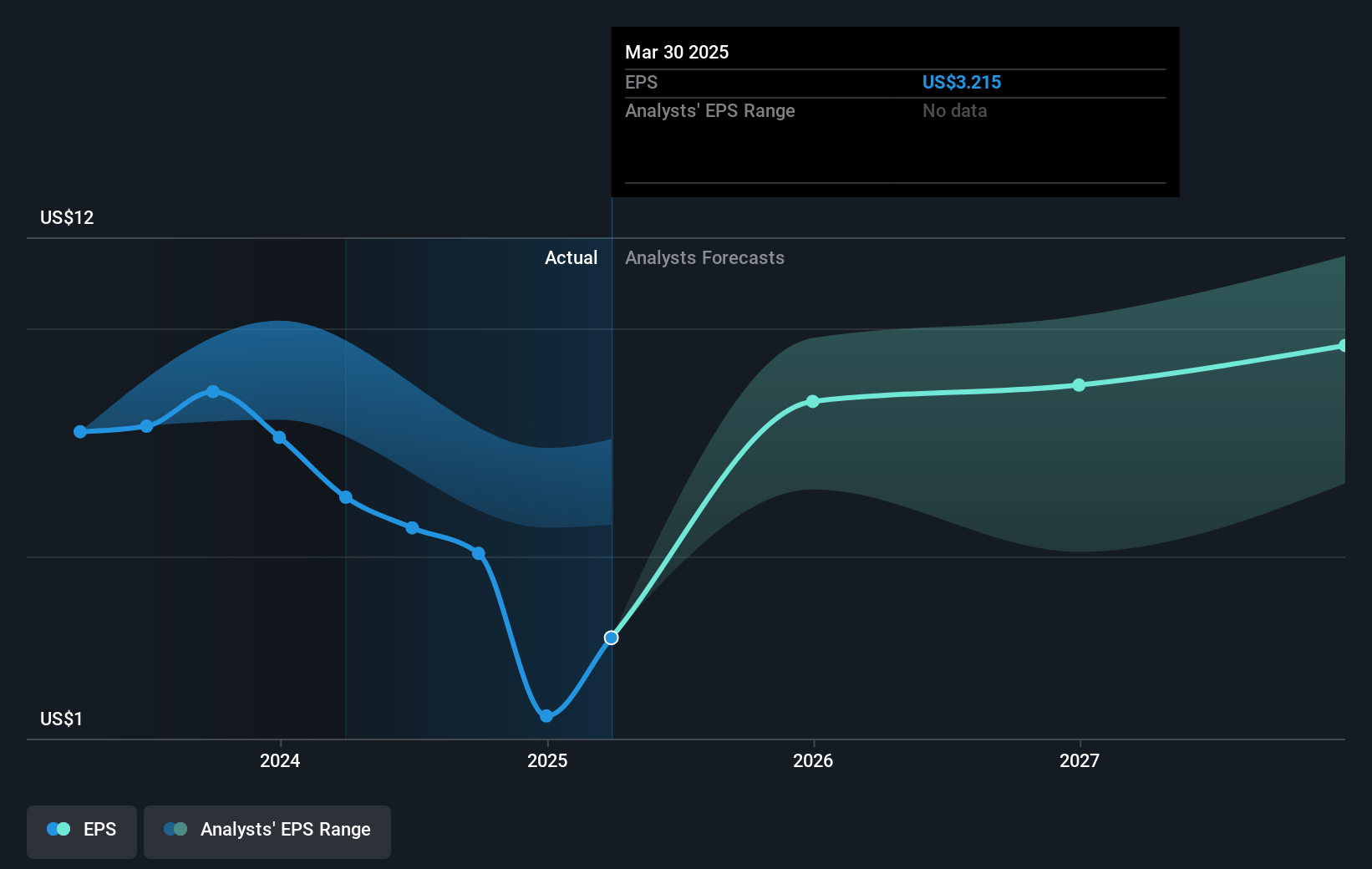Click the 2026 x-axis label
Screen dimensions: 1372x869
coord(813,760)
